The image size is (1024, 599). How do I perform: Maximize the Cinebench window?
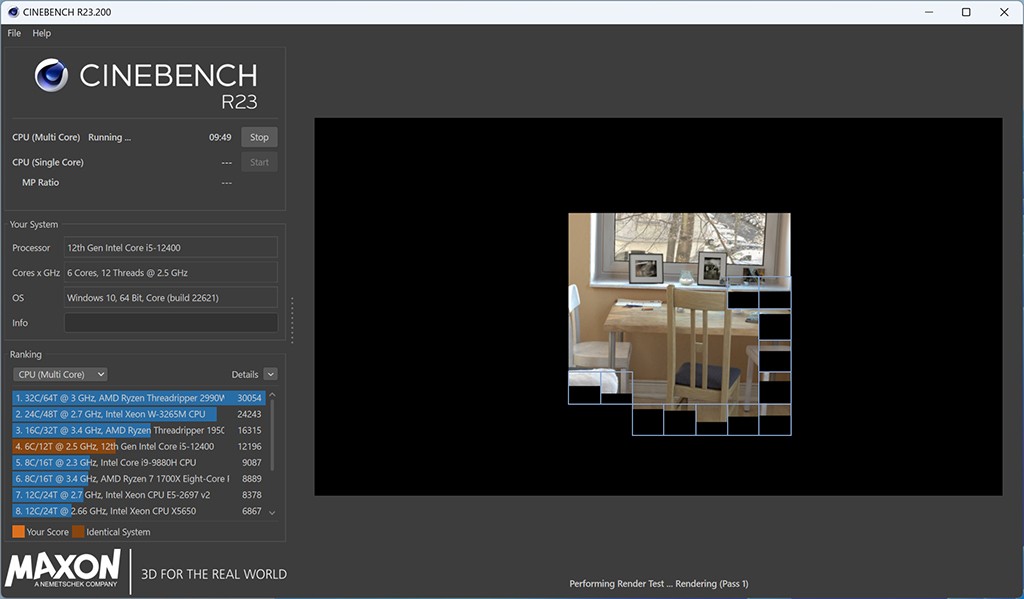pos(966,12)
